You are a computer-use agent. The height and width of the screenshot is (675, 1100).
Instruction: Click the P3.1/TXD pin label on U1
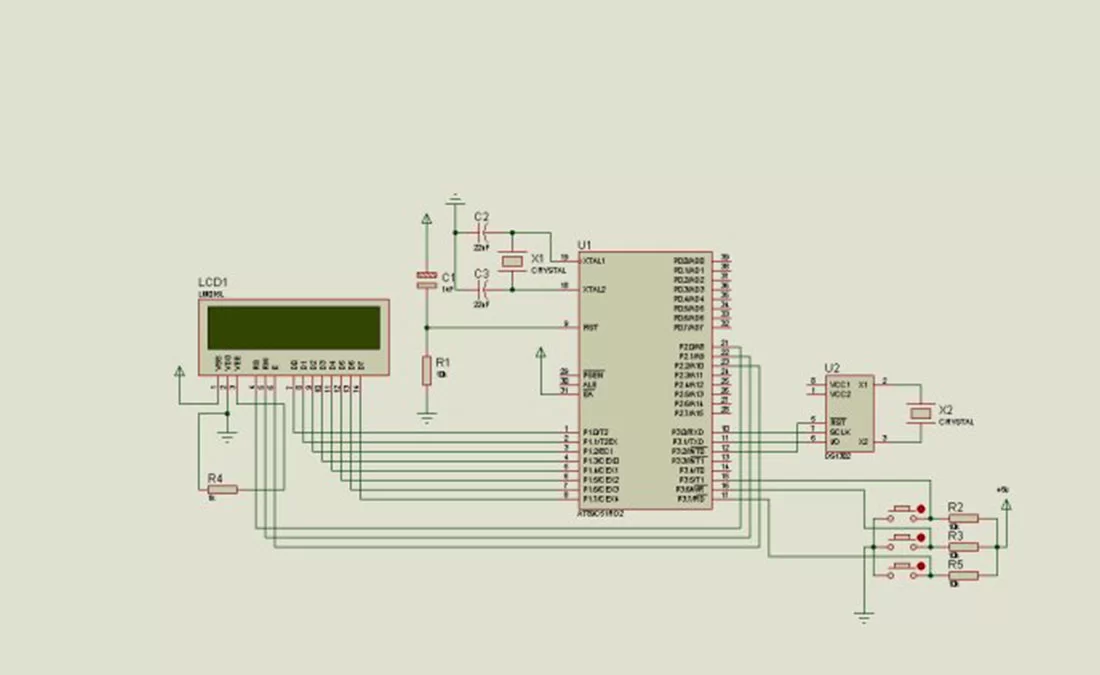(x=688, y=442)
